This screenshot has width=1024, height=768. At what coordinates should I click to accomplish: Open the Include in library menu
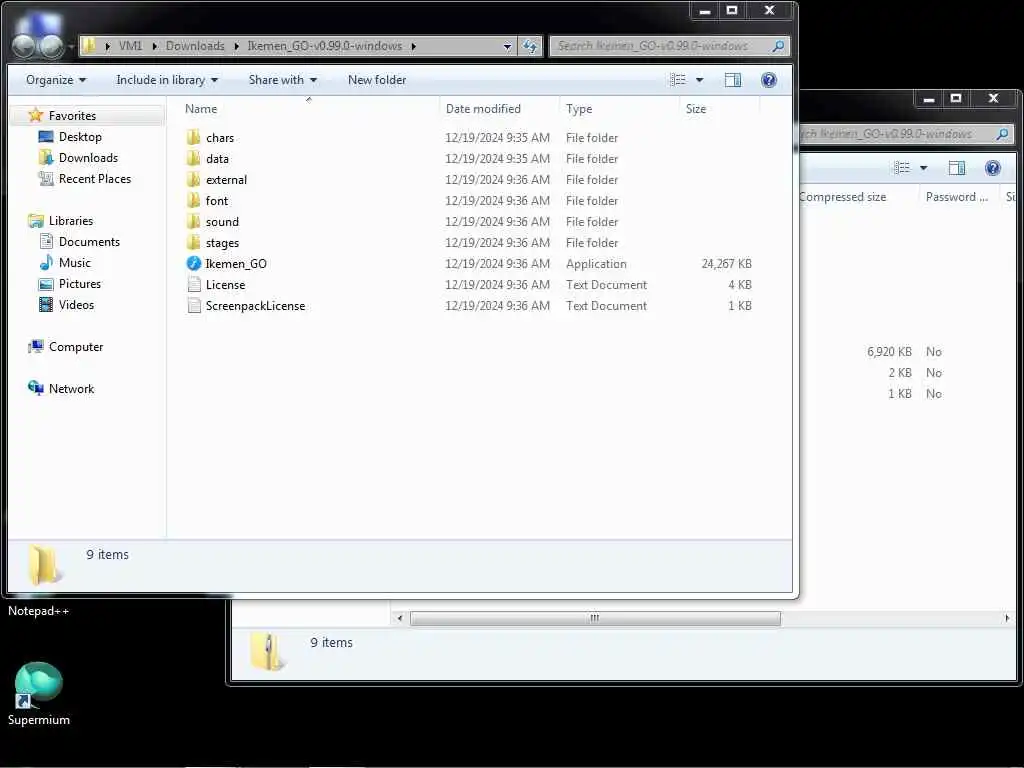[x=167, y=80]
